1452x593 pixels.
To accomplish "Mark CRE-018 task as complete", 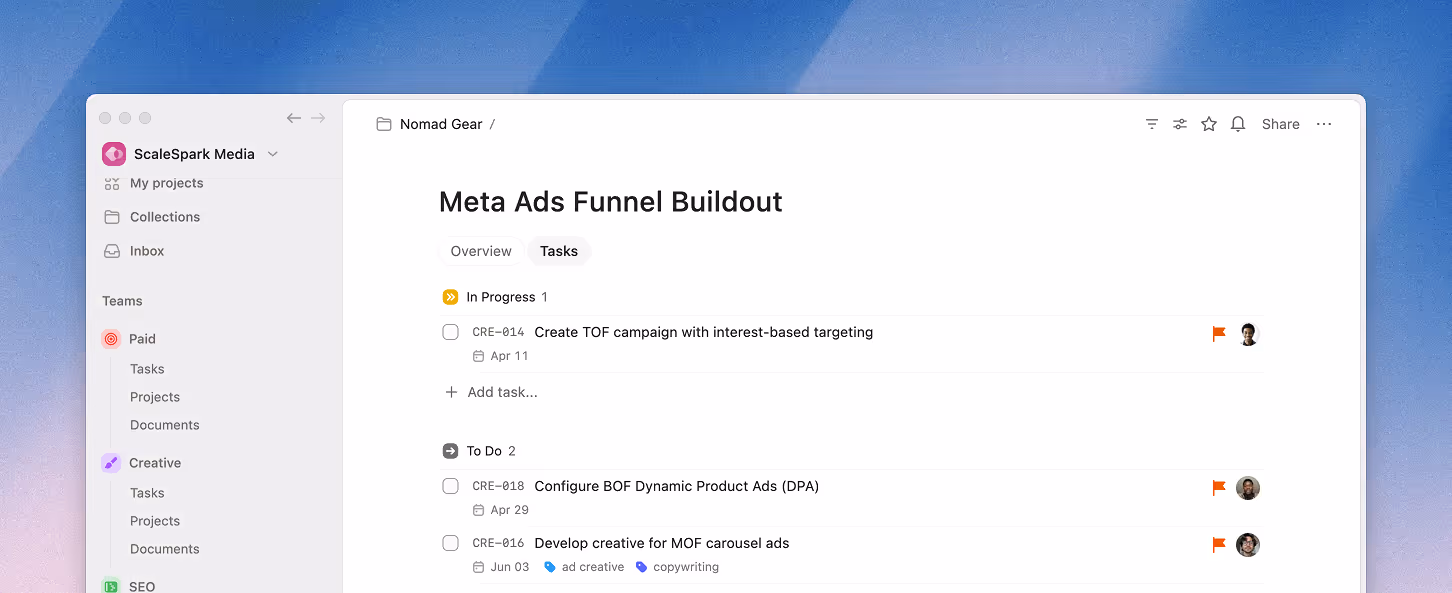I will pos(451,486).
